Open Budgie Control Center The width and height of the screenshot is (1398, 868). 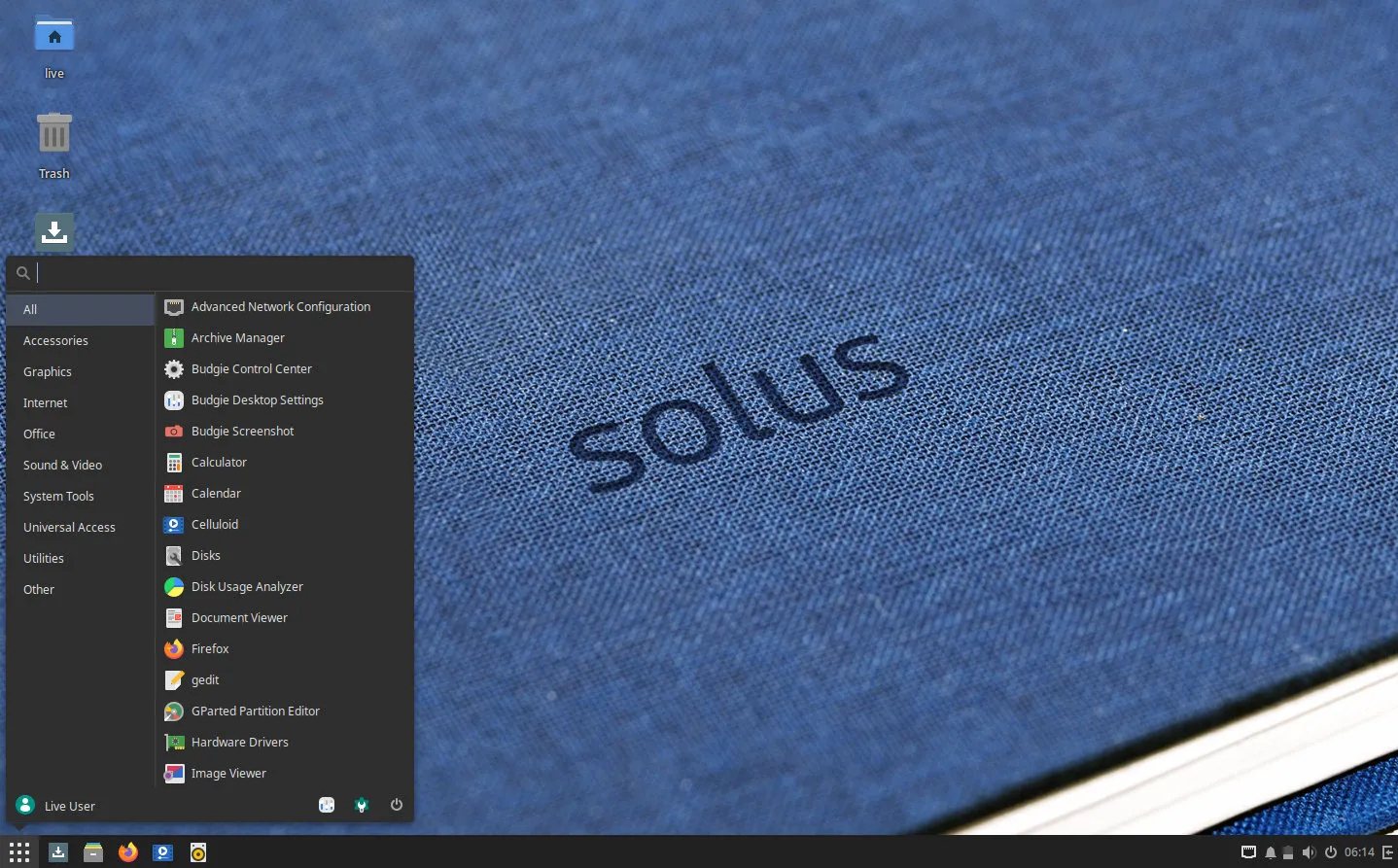click(284, 369)
